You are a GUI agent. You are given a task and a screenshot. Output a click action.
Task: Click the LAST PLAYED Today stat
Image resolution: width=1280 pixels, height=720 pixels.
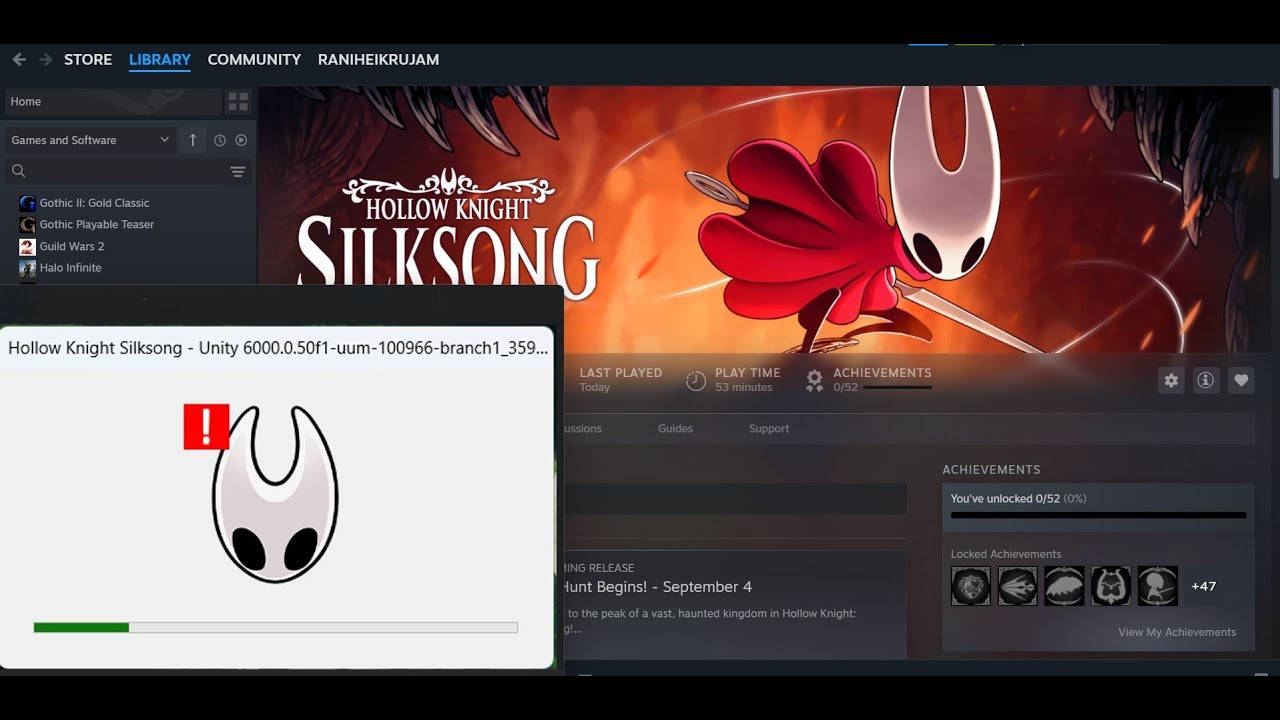[621, 380]
